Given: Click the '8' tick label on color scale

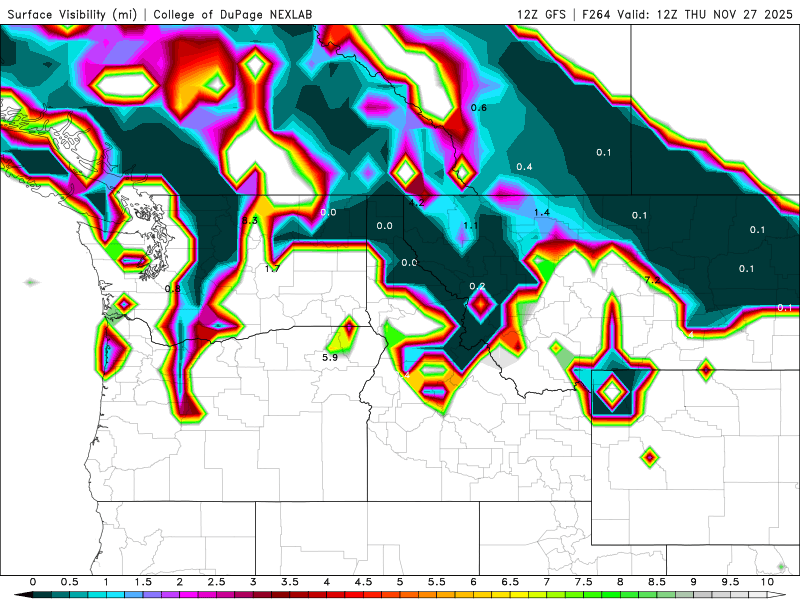Looking at the screenshot, I should (x=620, y=582).
